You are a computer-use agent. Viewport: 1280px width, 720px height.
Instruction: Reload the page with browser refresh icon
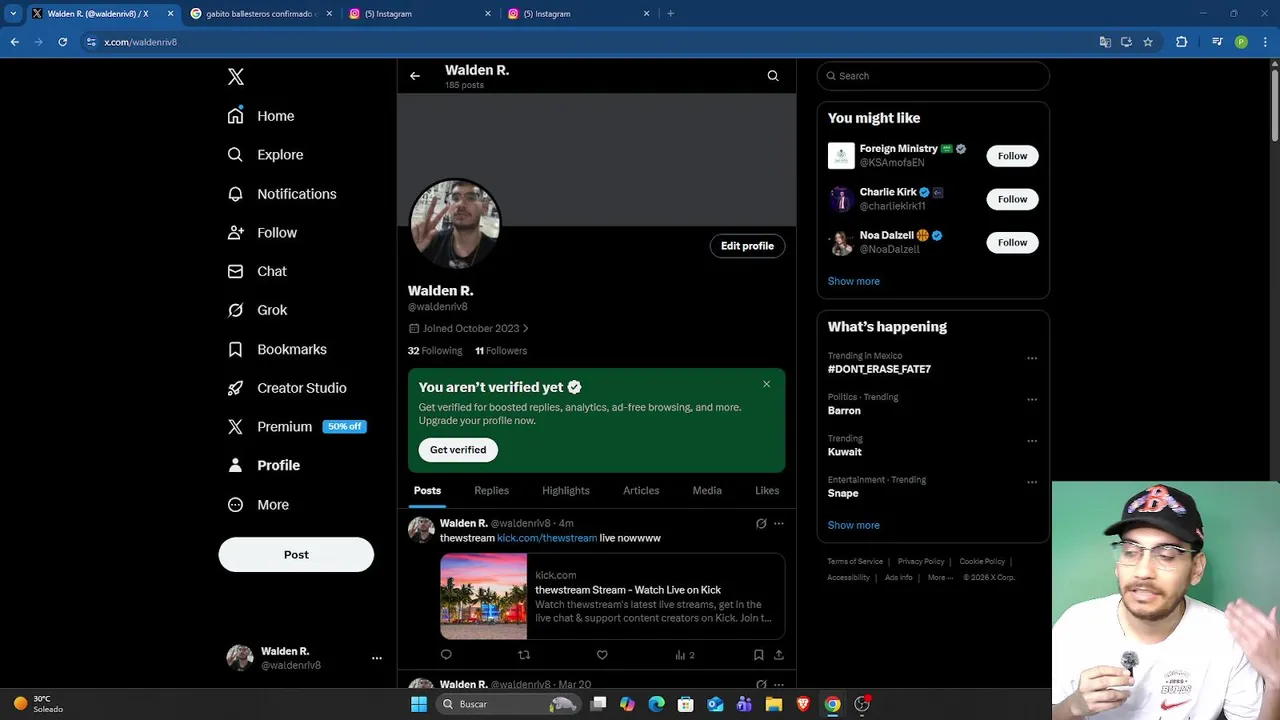pos(63,42)
